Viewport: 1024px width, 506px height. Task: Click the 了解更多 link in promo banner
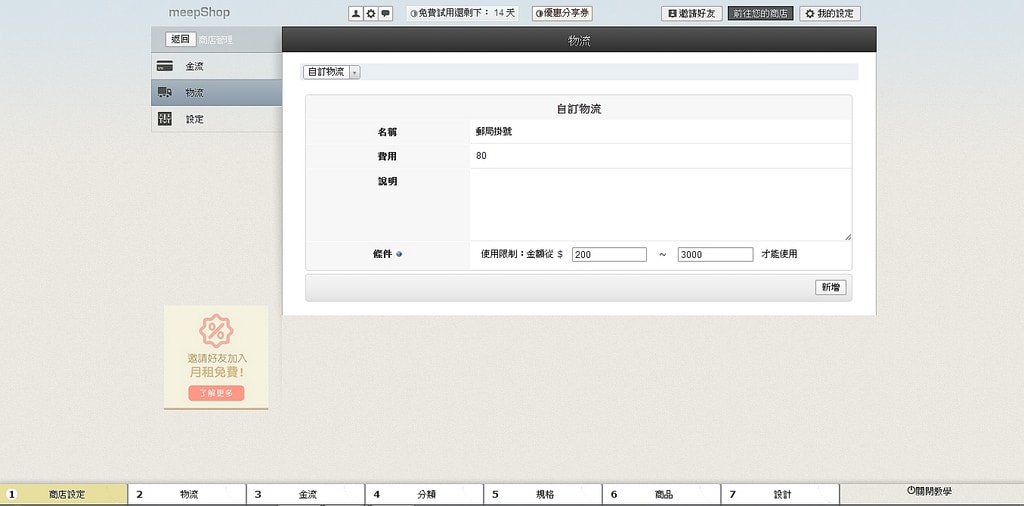coord(216,393)
